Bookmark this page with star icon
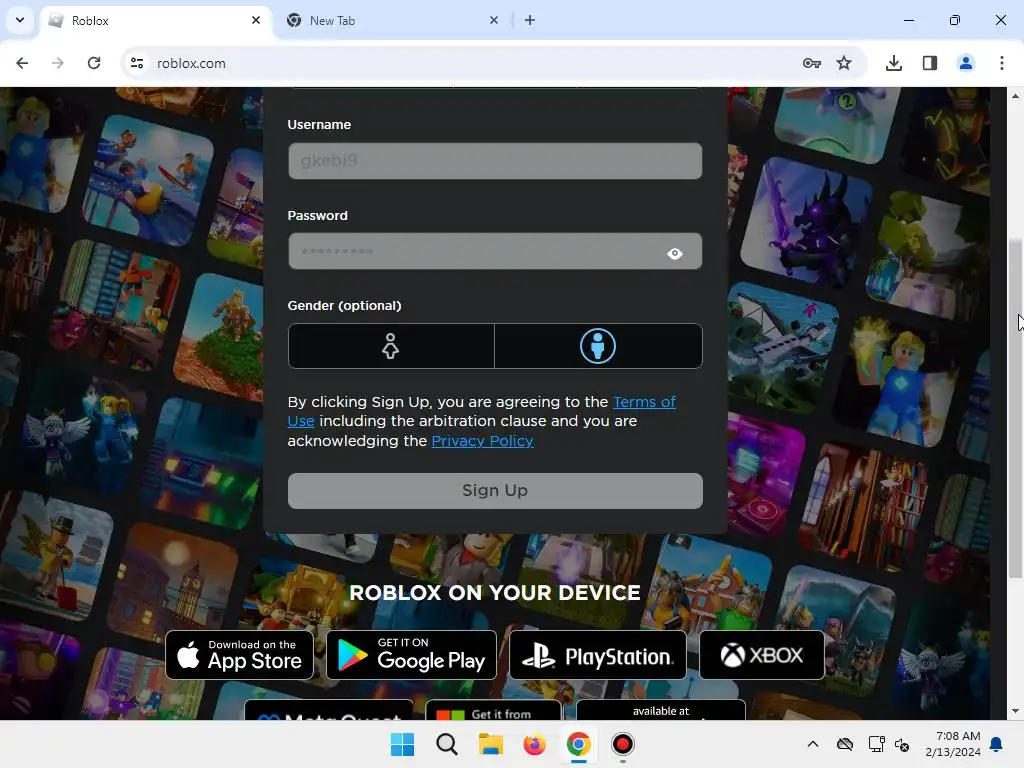Image resolution: width=1024 pixels, height=768 pixels. (x=844, y=63)
